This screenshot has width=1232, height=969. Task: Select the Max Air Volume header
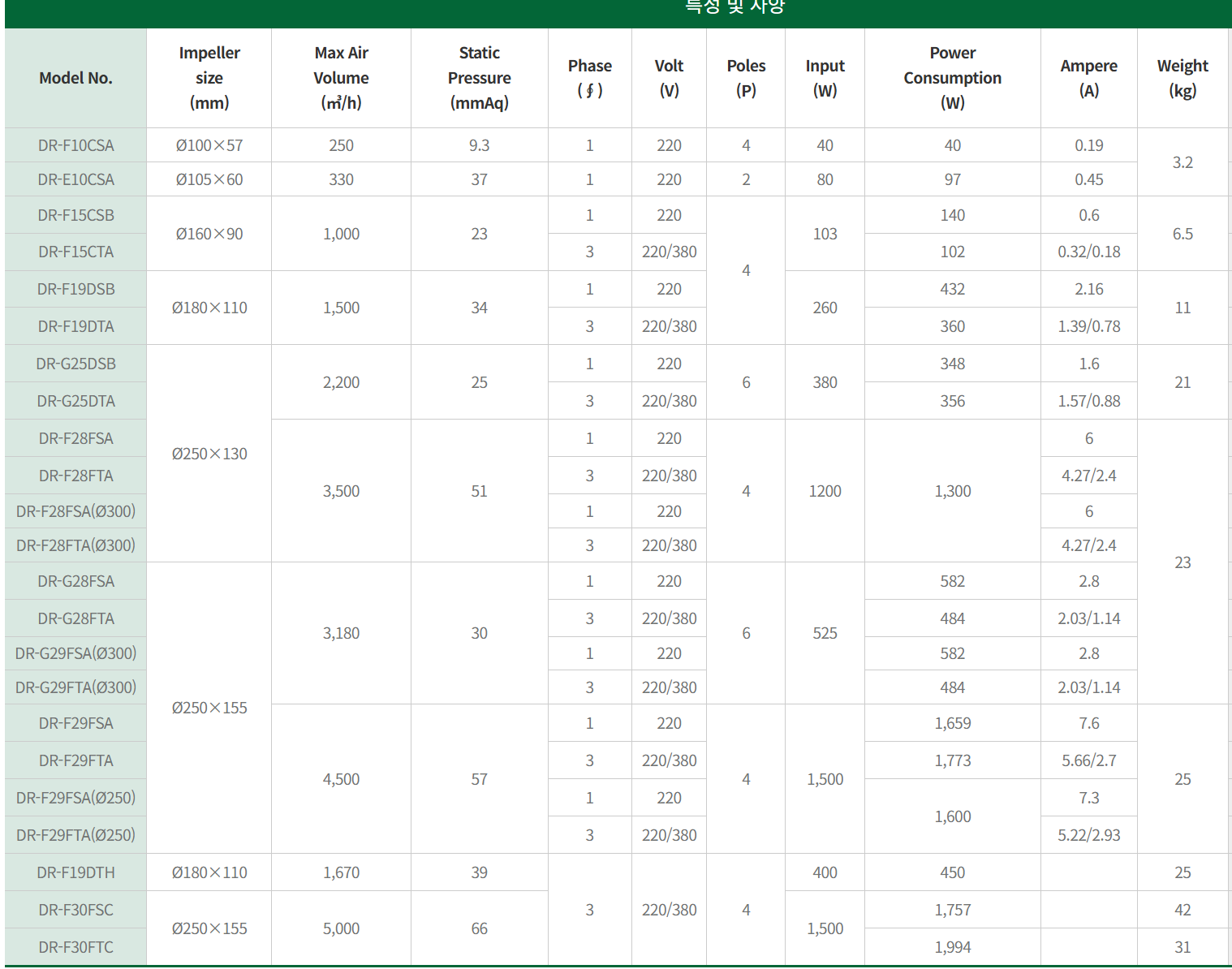(x=341, y=78)
